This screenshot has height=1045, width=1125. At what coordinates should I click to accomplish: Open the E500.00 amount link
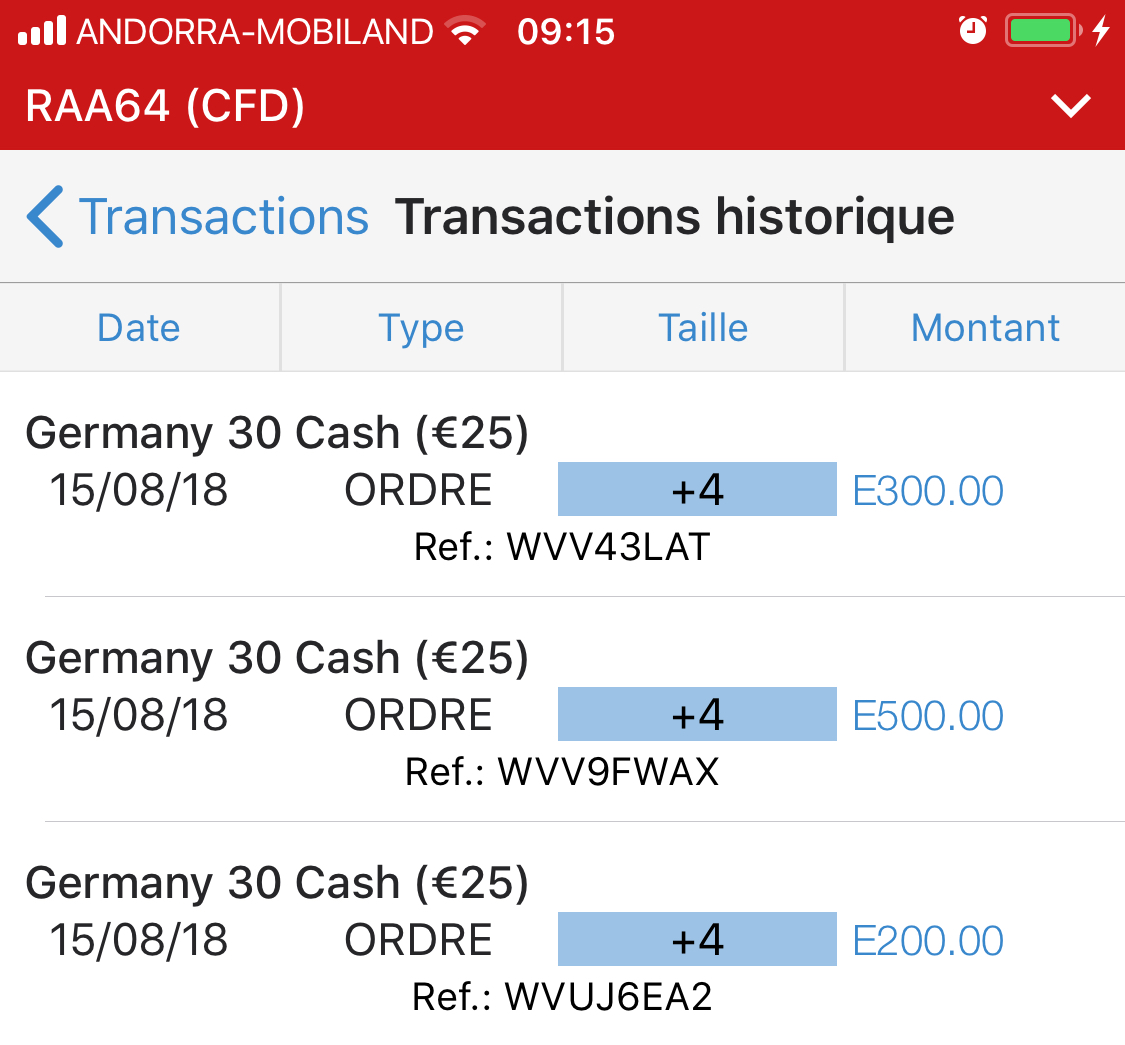tap(928, 716)
